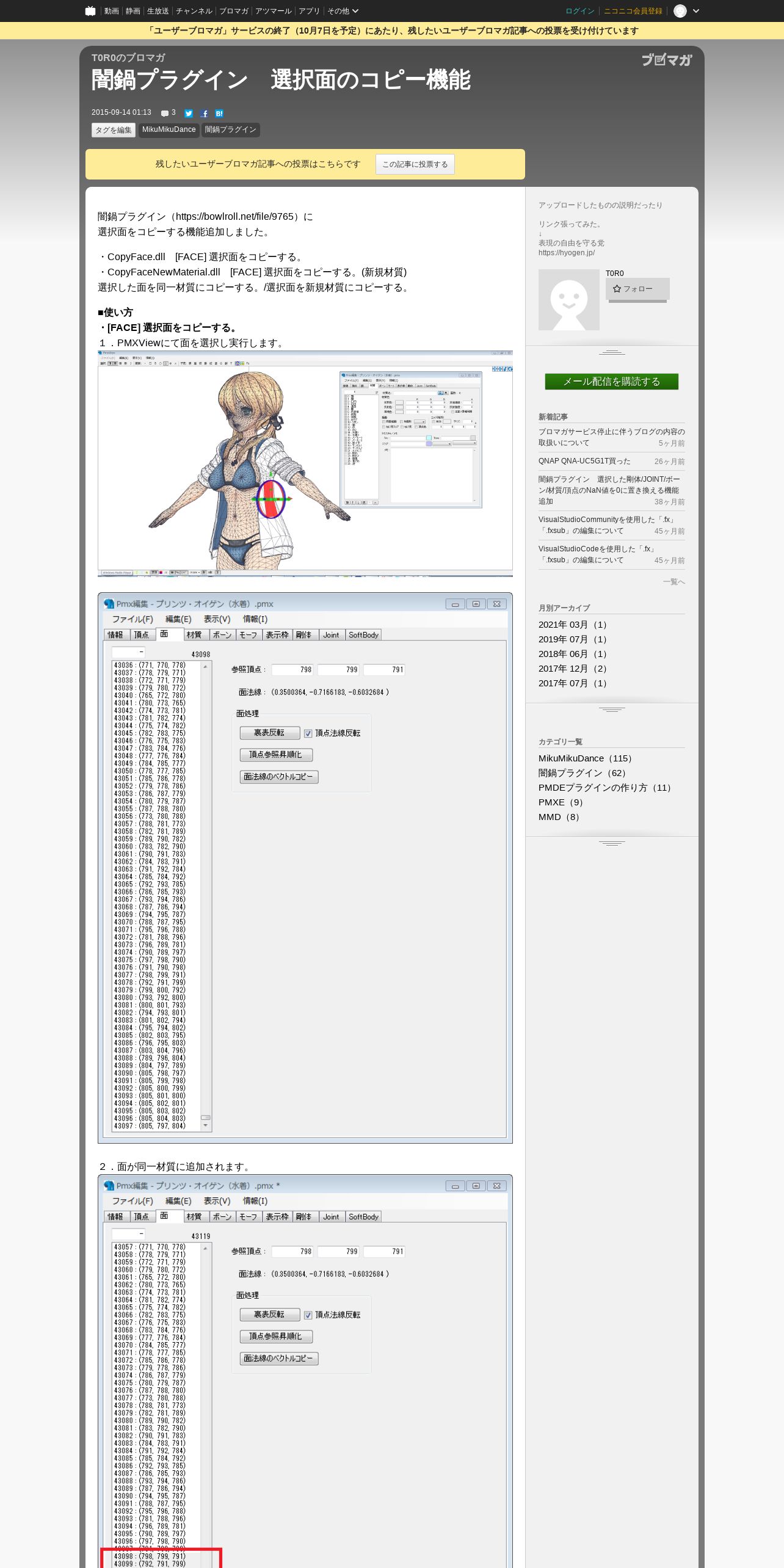The image size is (784, 1568).
Task: Open the T0R0のブロマガ blog title link
Action: 128,57
